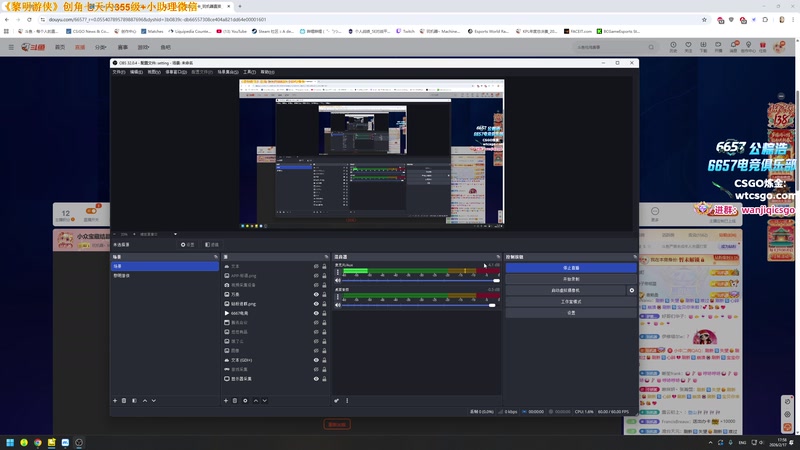Screen dimensions: 800x450
Task: Open desktop audio channel three-dot menu
Action: pos(337,297)
